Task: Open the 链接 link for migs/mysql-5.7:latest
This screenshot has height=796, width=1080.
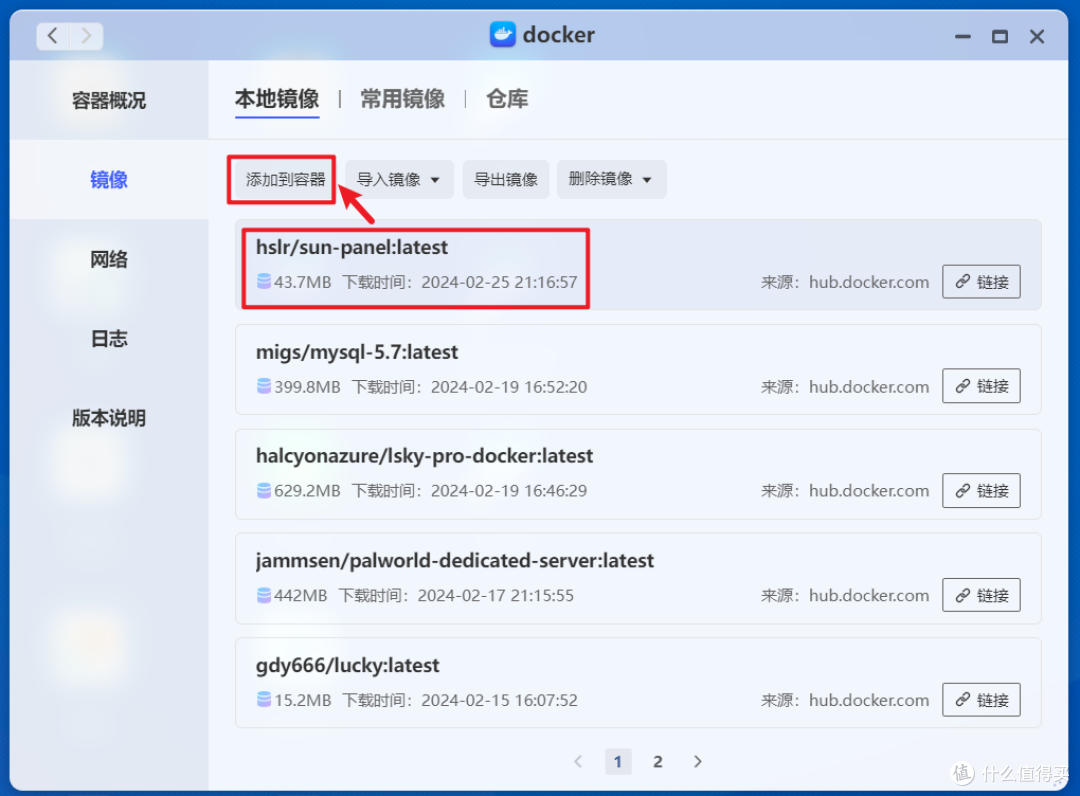Action: click(981, 386)
